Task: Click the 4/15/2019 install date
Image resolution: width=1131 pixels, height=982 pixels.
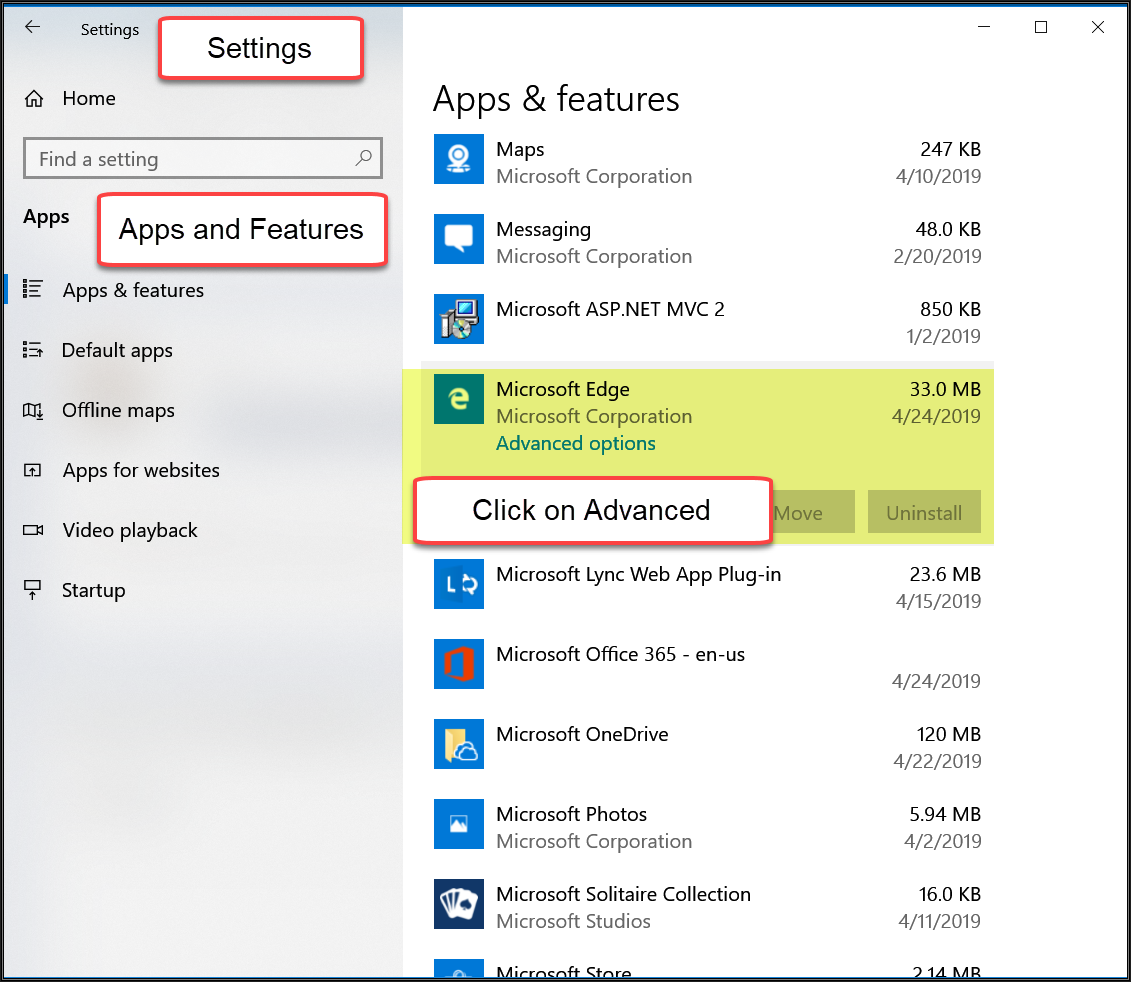Action: 938,601
